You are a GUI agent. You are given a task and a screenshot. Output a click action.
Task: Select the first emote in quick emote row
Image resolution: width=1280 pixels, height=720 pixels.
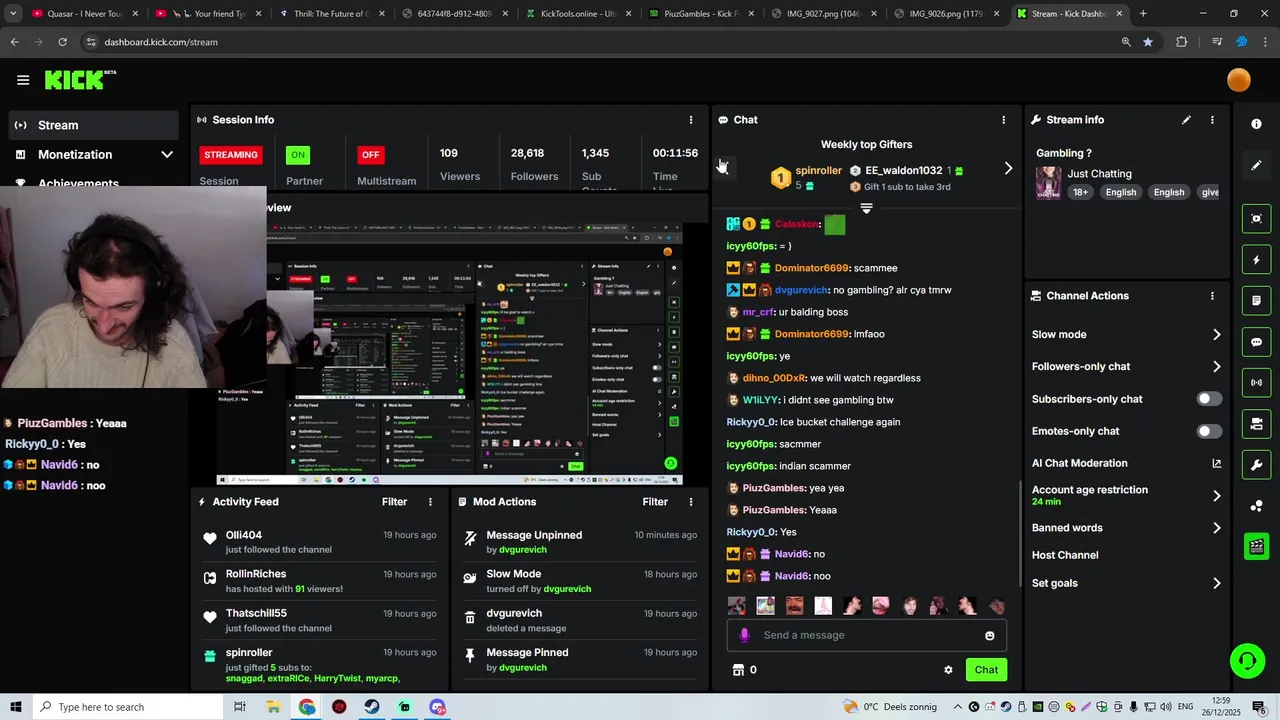(736, 606)
